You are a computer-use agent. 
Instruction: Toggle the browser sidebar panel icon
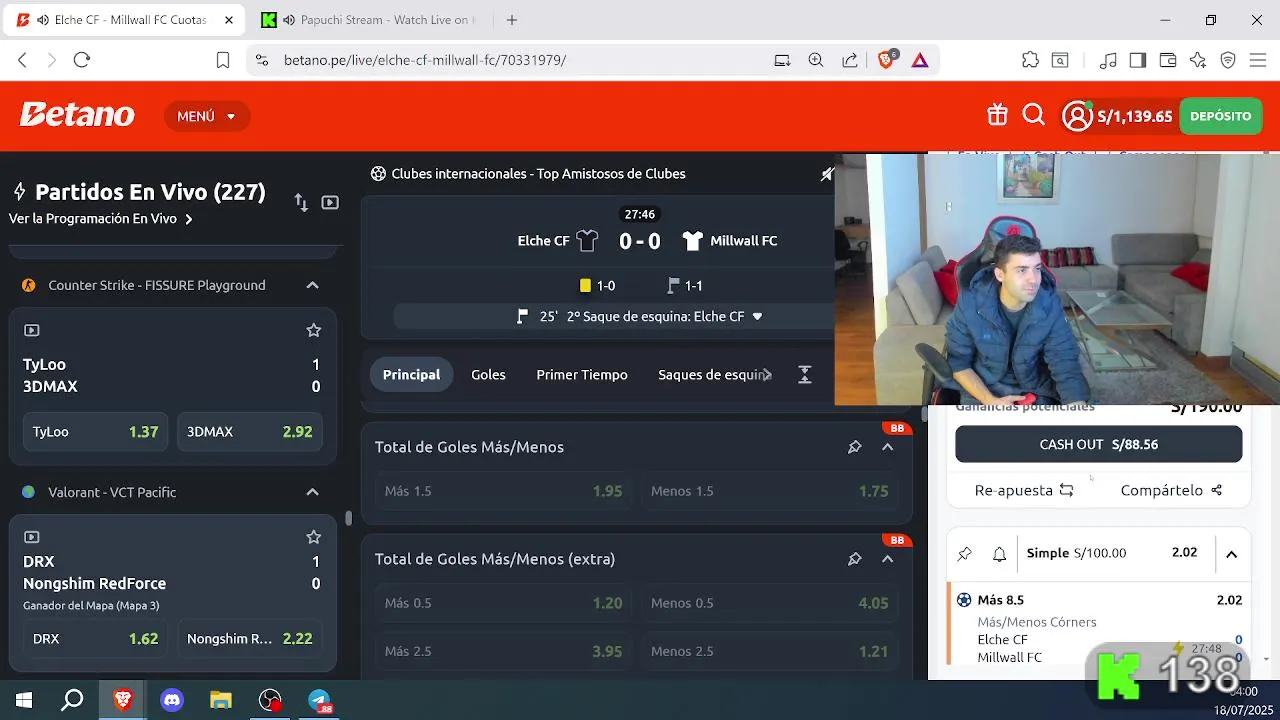[x=1137, y=60]
